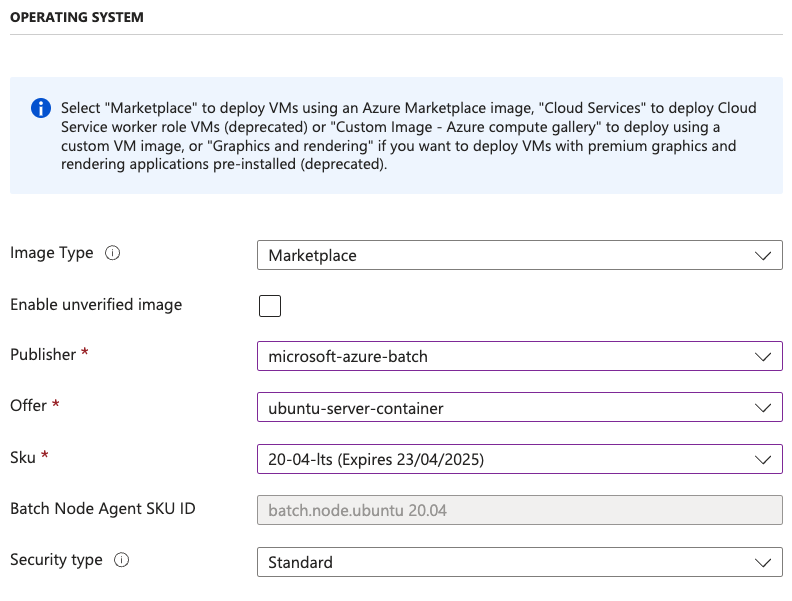Viewport: 792px width, 601px height.
Task: Click the Publisher field label
Action: [42, 355]
